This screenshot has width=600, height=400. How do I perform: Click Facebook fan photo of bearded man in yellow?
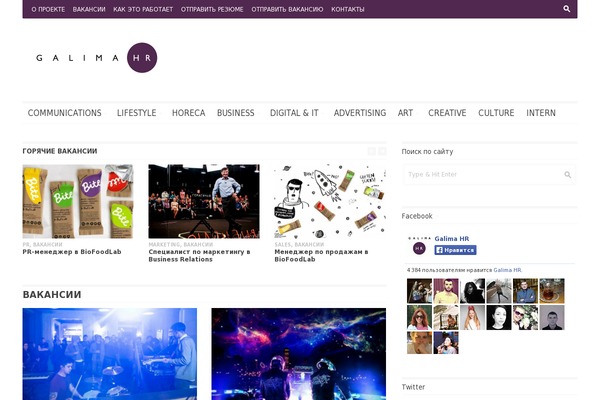tap(446, 291)
